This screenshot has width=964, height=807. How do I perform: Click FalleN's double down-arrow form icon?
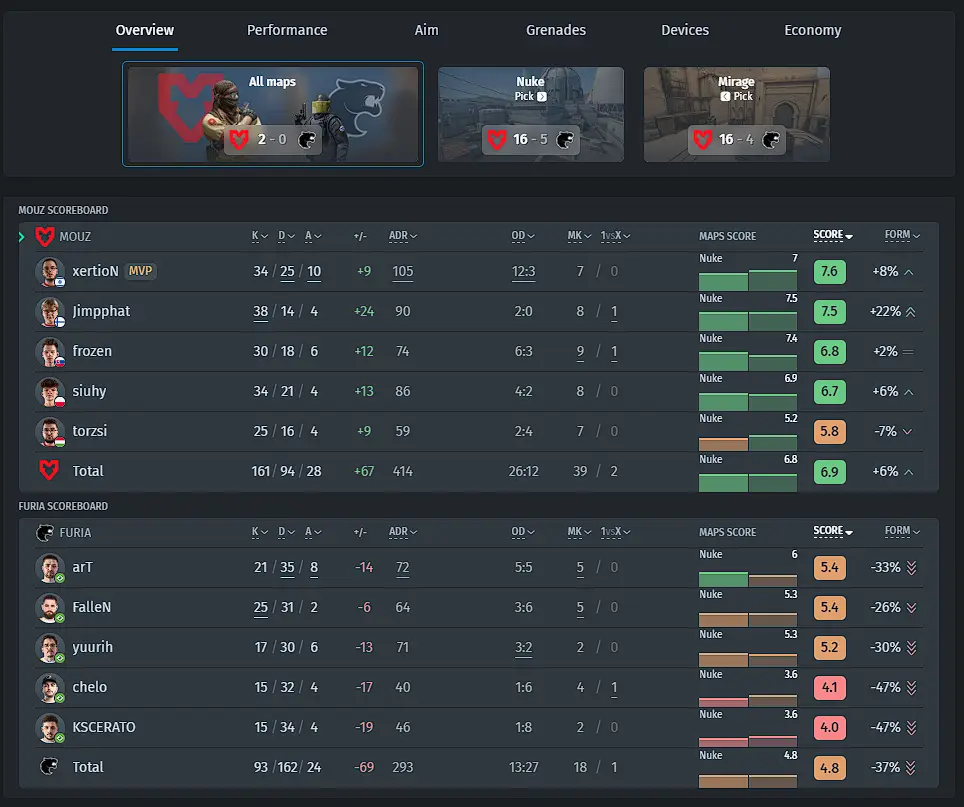click(911, 607)
